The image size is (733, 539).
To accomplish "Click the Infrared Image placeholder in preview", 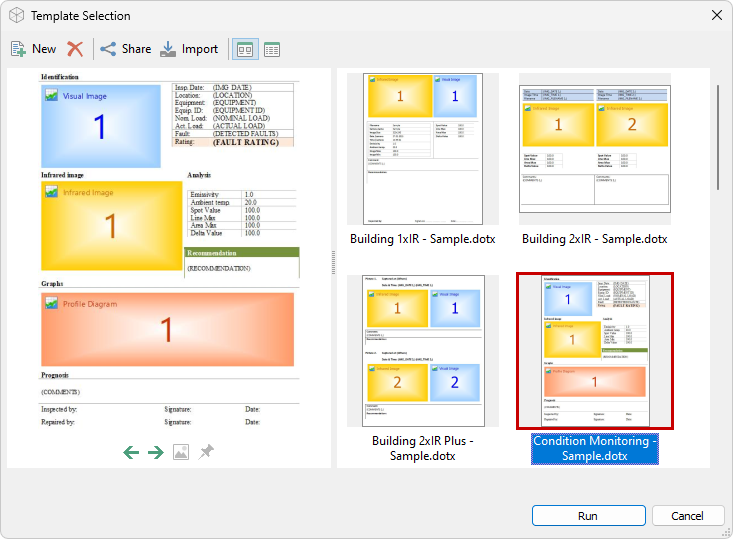I will point(112,226).
